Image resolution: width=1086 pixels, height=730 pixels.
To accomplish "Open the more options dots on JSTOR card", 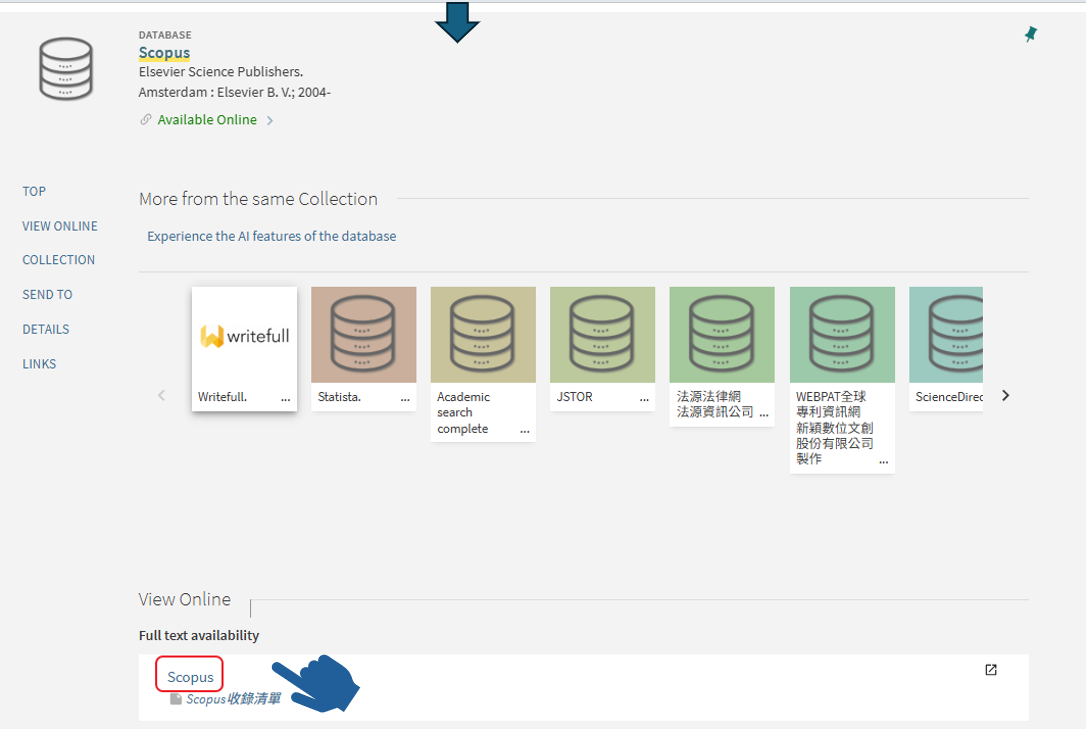I will tap(644, 399).
